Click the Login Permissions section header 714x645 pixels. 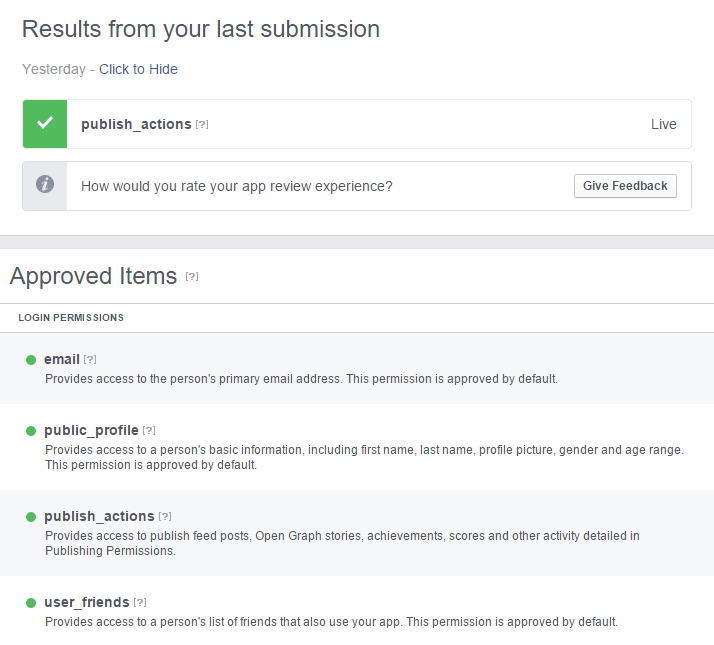pyautogui.click(x=71, y=318)
